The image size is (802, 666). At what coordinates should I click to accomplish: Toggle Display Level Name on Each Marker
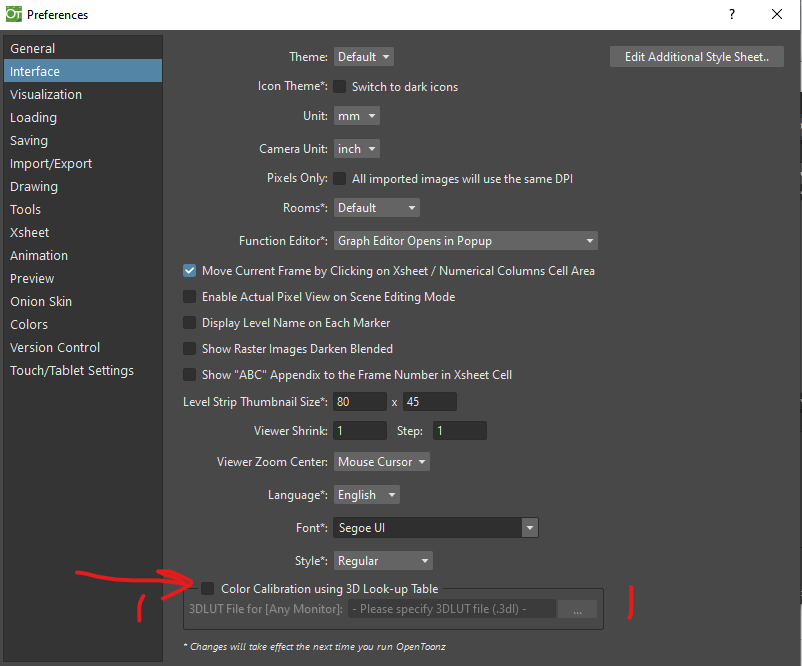coord(189,322)
